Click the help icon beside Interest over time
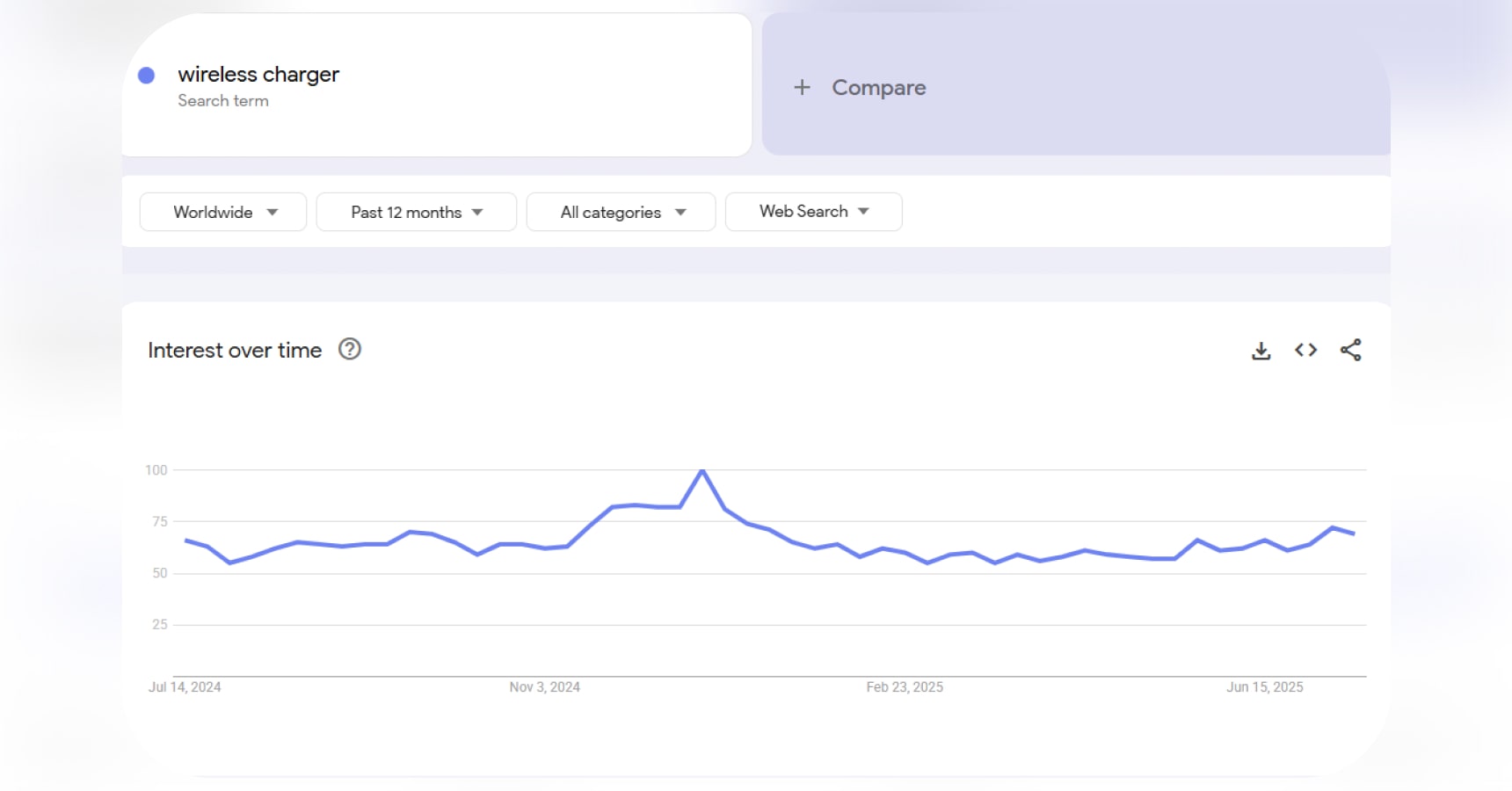The image size is (1512, 791). point(349,350)
